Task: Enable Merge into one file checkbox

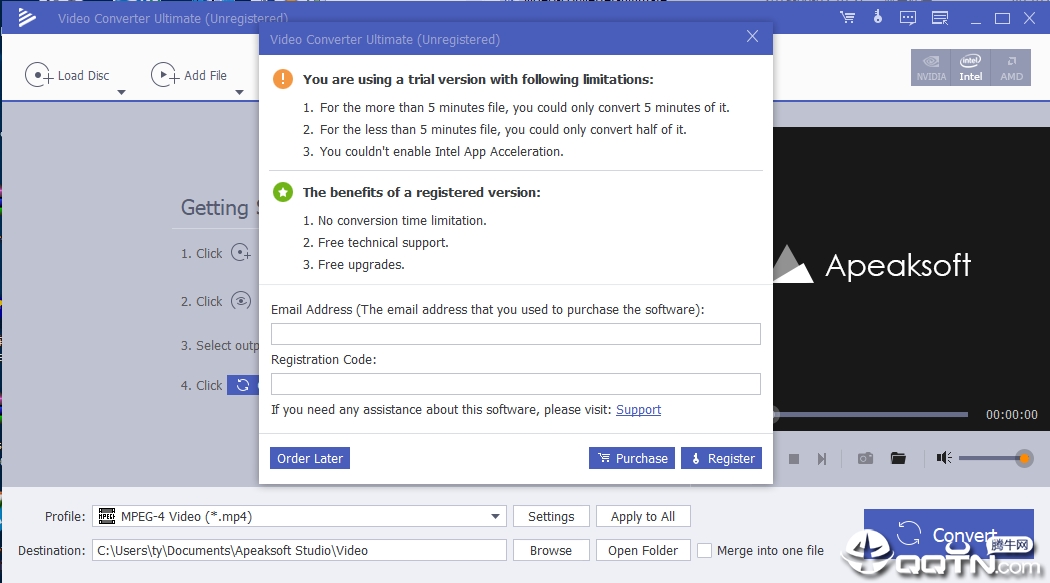Action: 704,550
